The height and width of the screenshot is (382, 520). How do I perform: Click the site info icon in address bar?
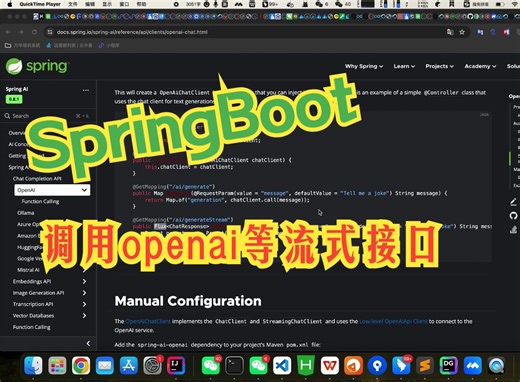(50, 32)
